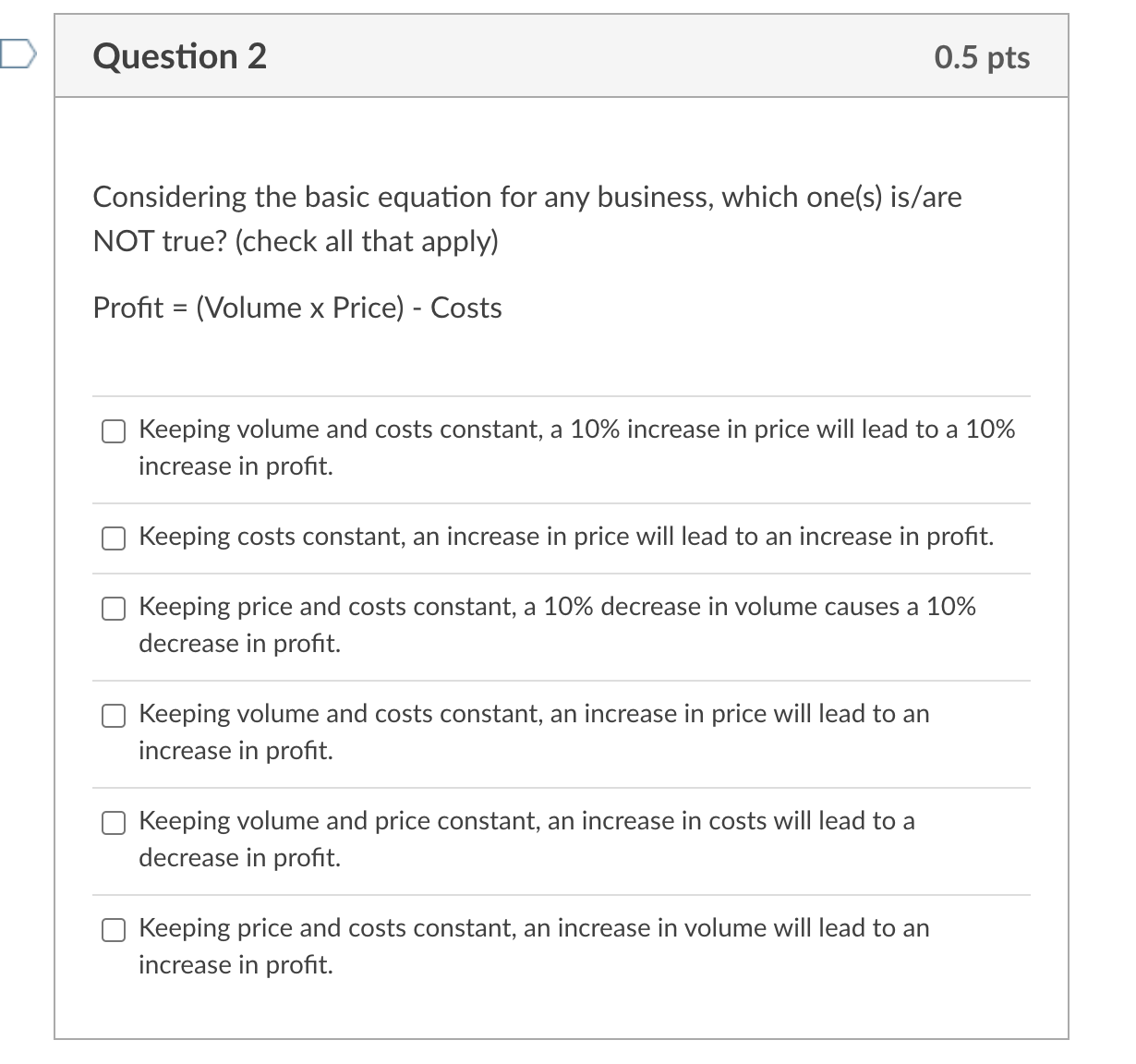Click the question prompt text

[x=526, y=218]
